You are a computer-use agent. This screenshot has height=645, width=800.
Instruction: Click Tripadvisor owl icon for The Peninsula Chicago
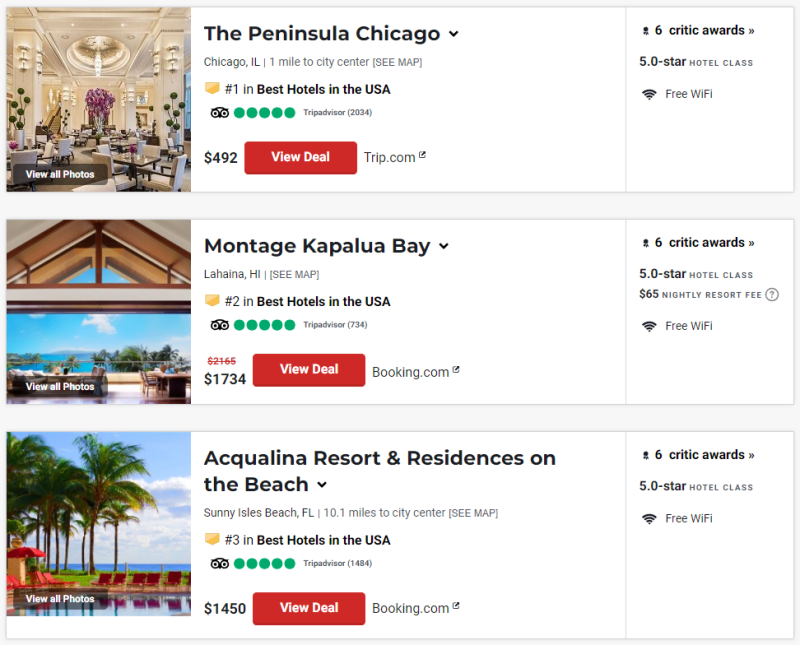[x=220, y=113]
